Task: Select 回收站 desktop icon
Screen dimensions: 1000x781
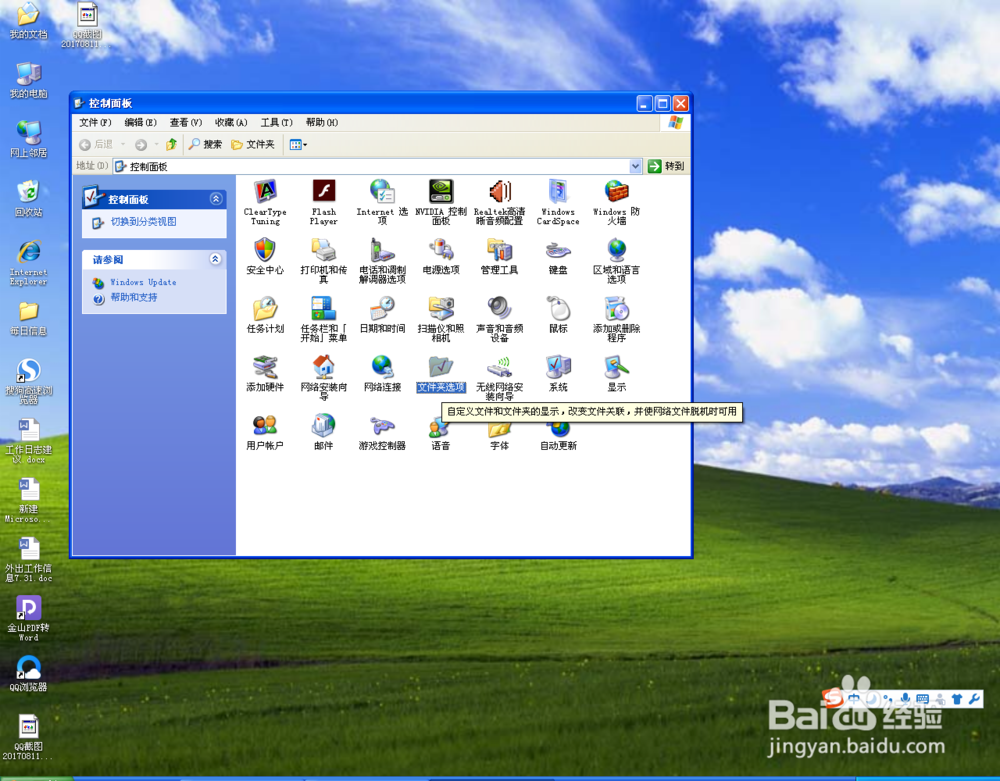Action: pyautogui.click(x=28, y=198)
